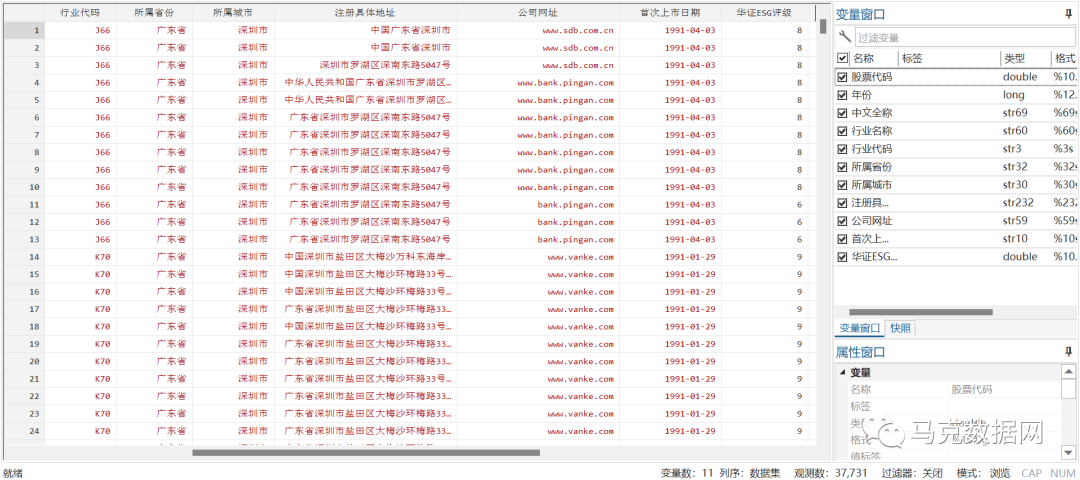The height and width of the screenshot is (480, 1080).
Task: Switch to the 快照 tab
Action: click(900, 328)
